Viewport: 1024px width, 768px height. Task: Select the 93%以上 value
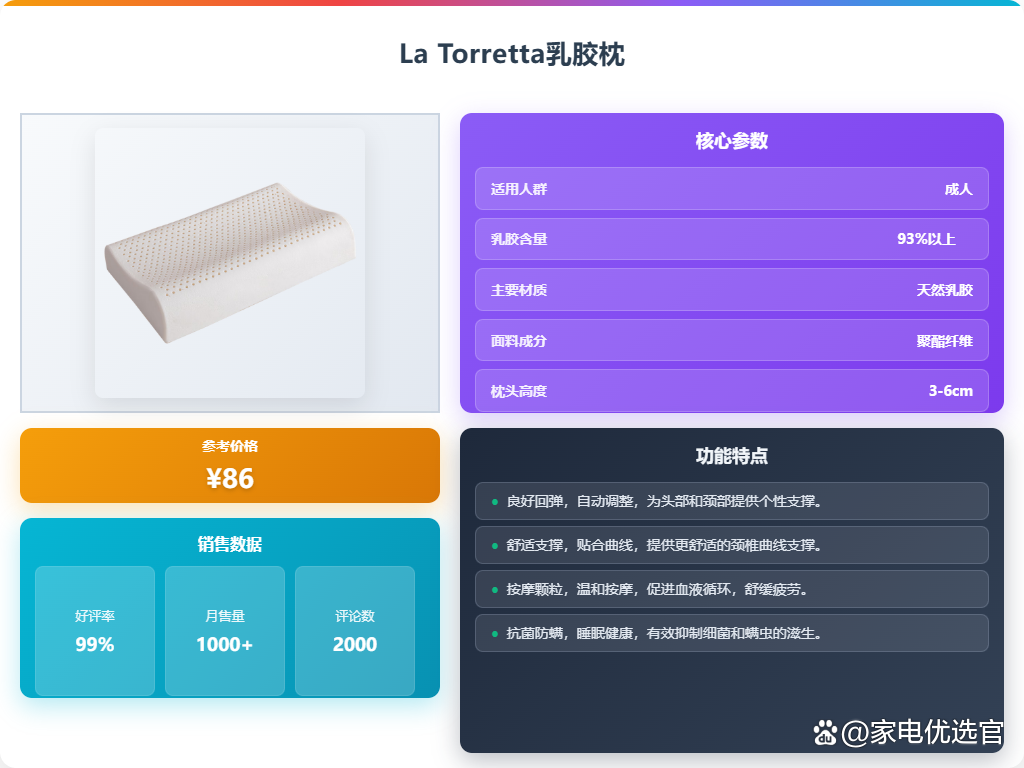pyautogui.click(x=926, y=239)
